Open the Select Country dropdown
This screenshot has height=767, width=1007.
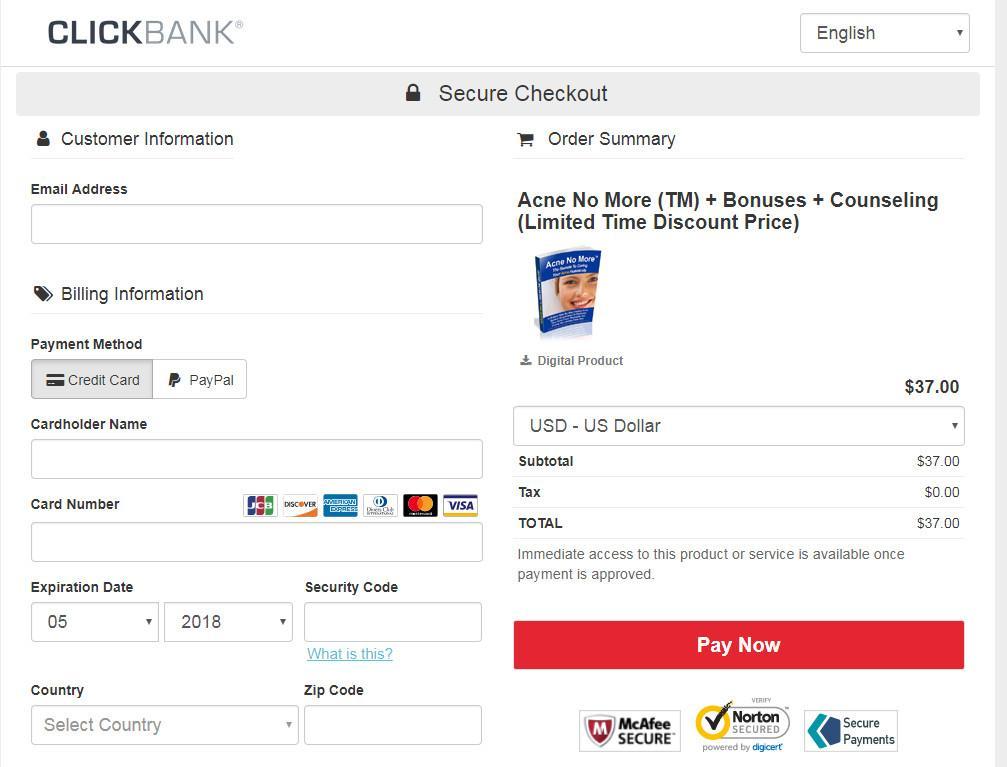coord(164,725)
